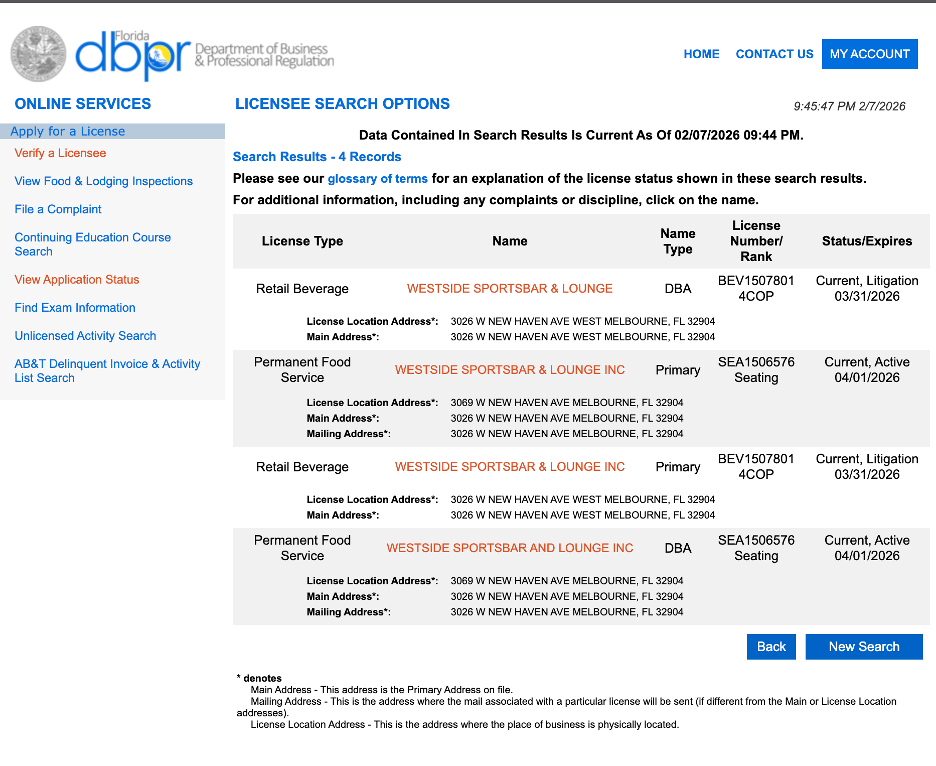
Task: Open Continuing Education Course Search
Action: coord(92,244)
